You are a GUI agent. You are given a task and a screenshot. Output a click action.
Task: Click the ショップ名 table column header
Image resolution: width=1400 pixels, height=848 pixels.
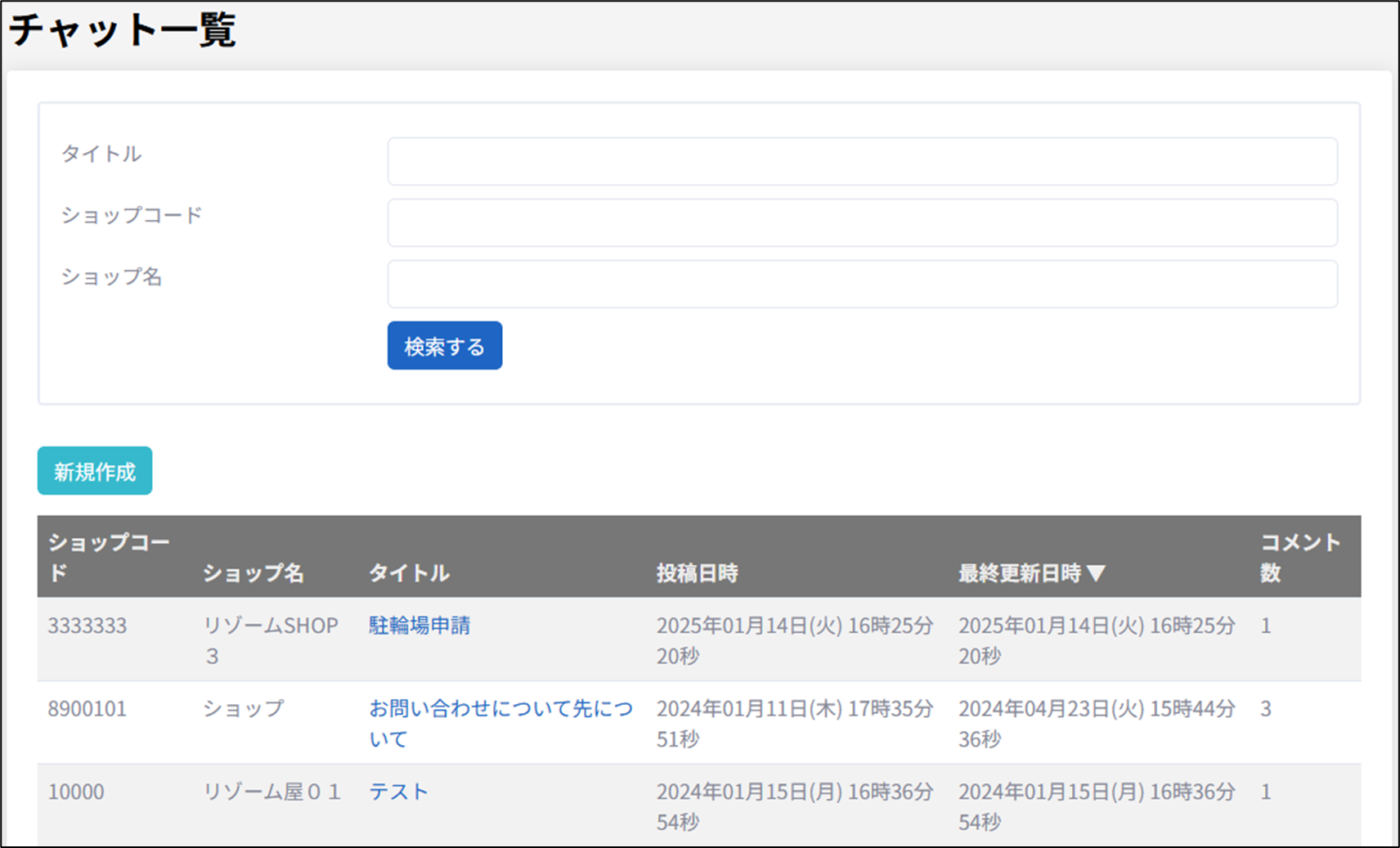[253, 573]
